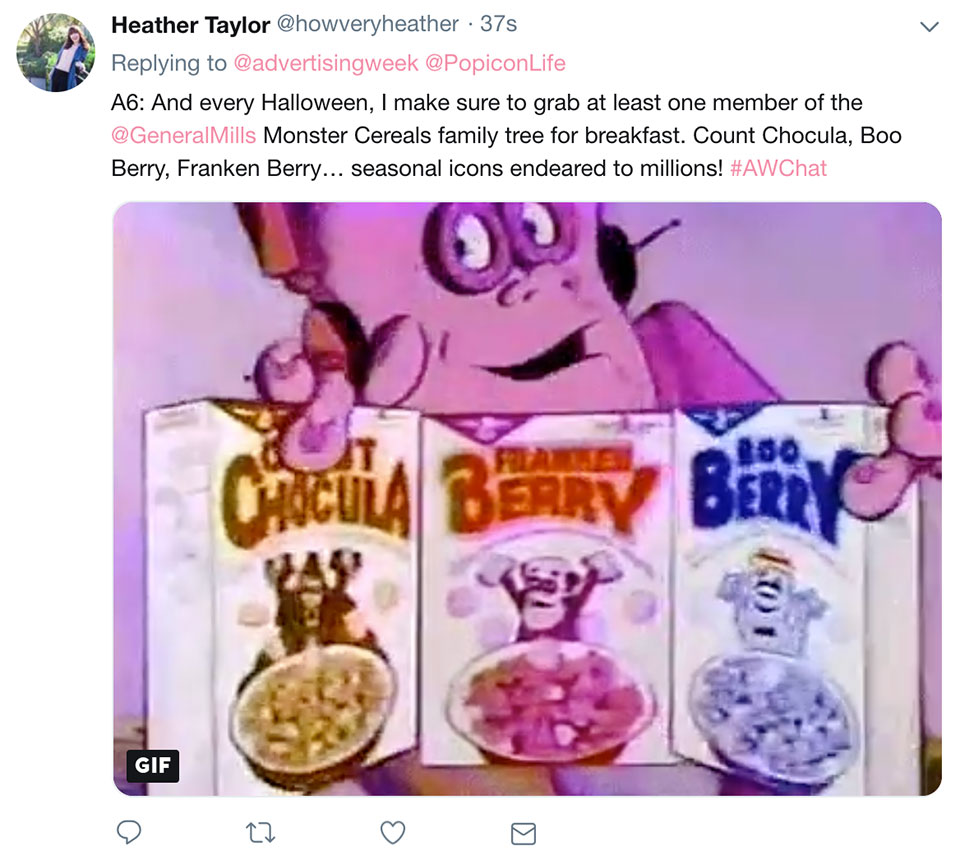Click the @howveryheather handle
The height and width of the screenshot is (860, 960).
(x=367, y=24)
